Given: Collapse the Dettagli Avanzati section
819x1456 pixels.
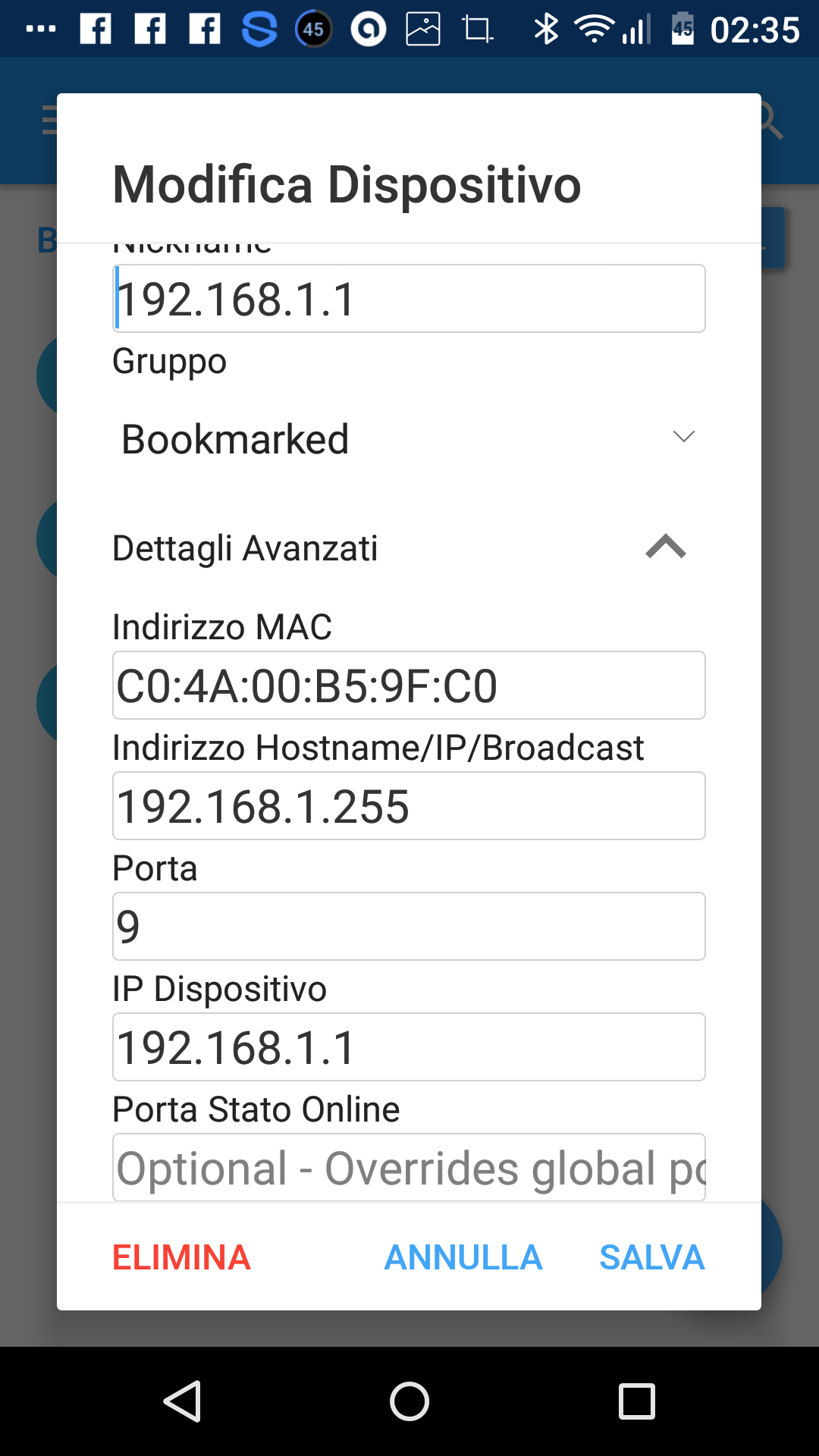Looking at the screenshot, I should point(666,547).
